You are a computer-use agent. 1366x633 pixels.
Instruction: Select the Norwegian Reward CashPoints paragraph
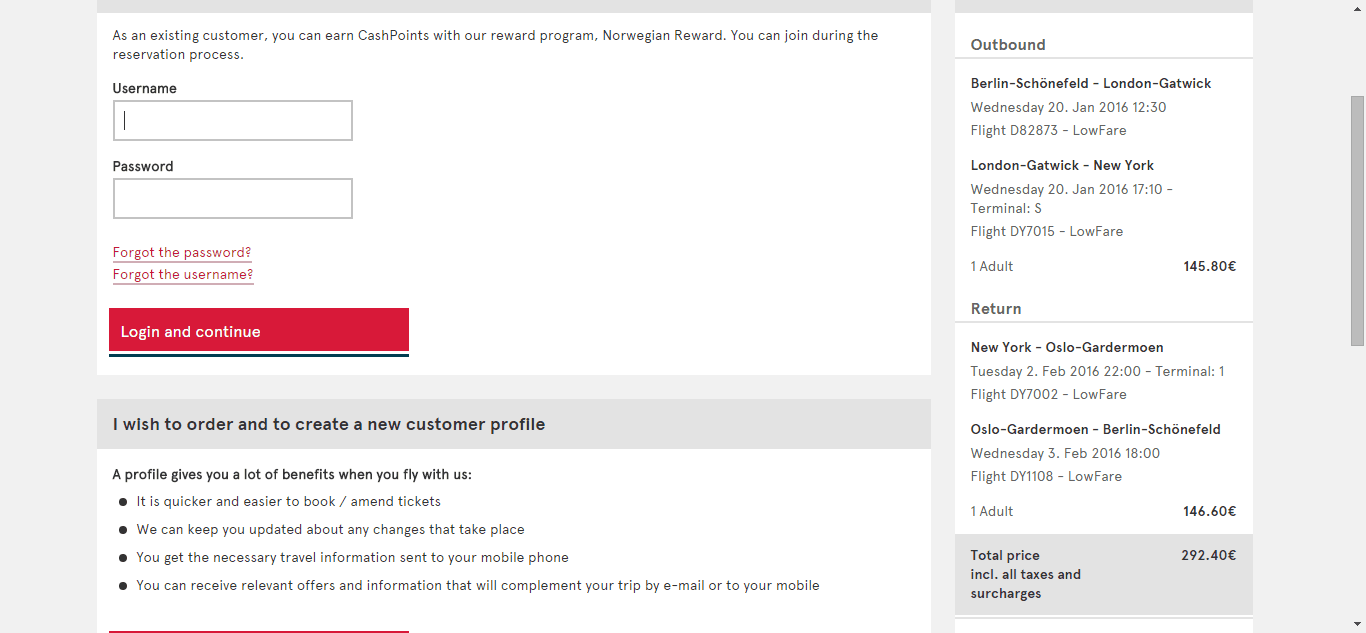tap(496, 45)
